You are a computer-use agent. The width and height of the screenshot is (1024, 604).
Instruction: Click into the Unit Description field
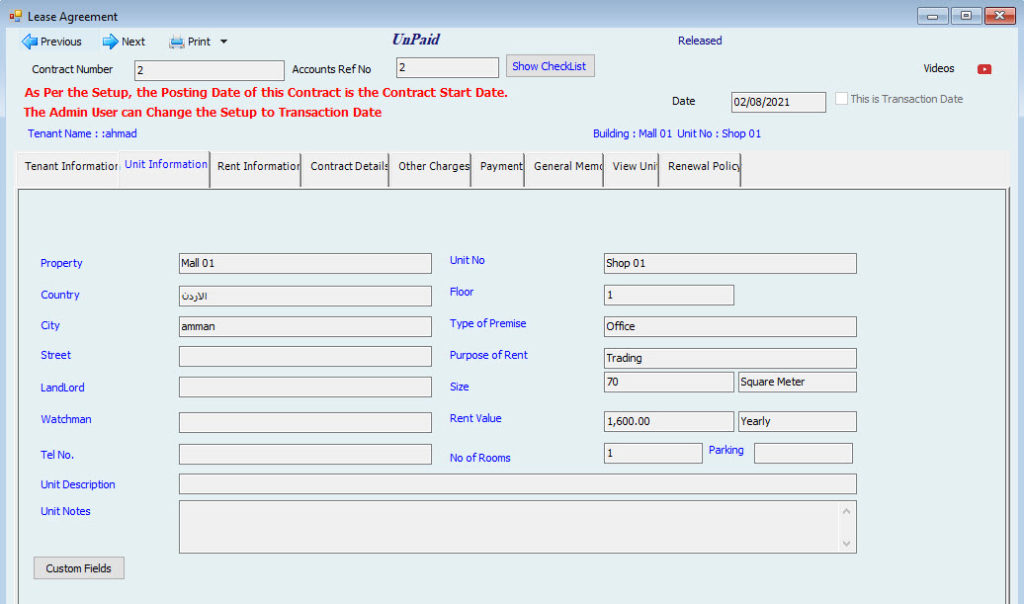coord(517,484)
